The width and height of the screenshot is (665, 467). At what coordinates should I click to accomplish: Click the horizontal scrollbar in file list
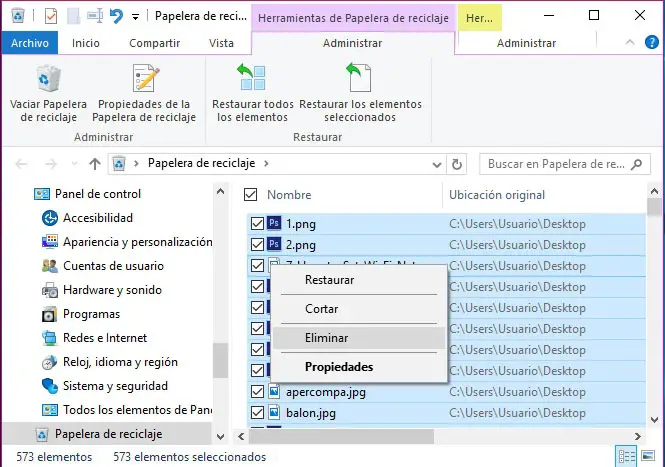[x=350, y=436]
